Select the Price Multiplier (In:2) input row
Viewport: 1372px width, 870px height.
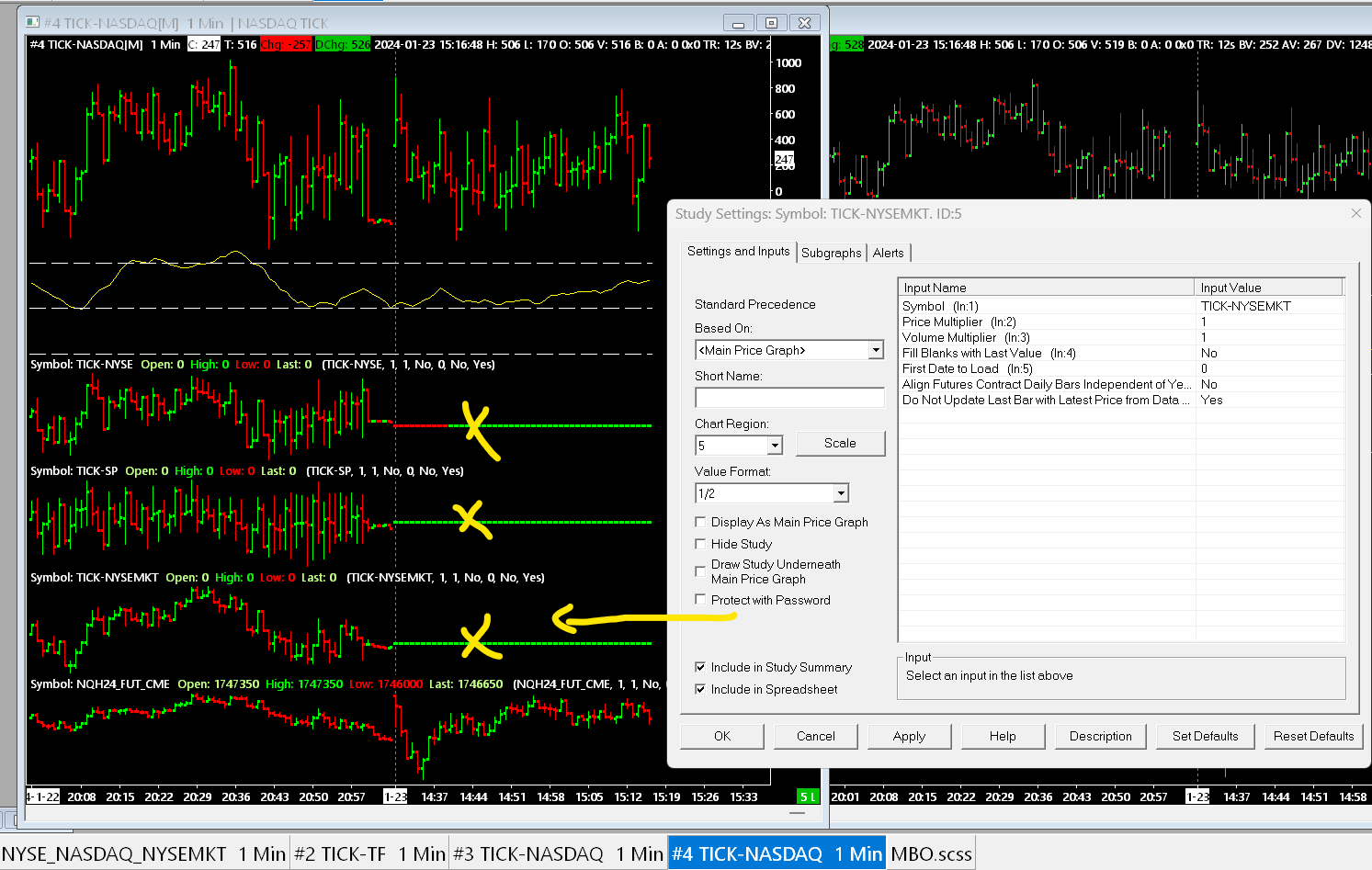tap(1121, 322)
